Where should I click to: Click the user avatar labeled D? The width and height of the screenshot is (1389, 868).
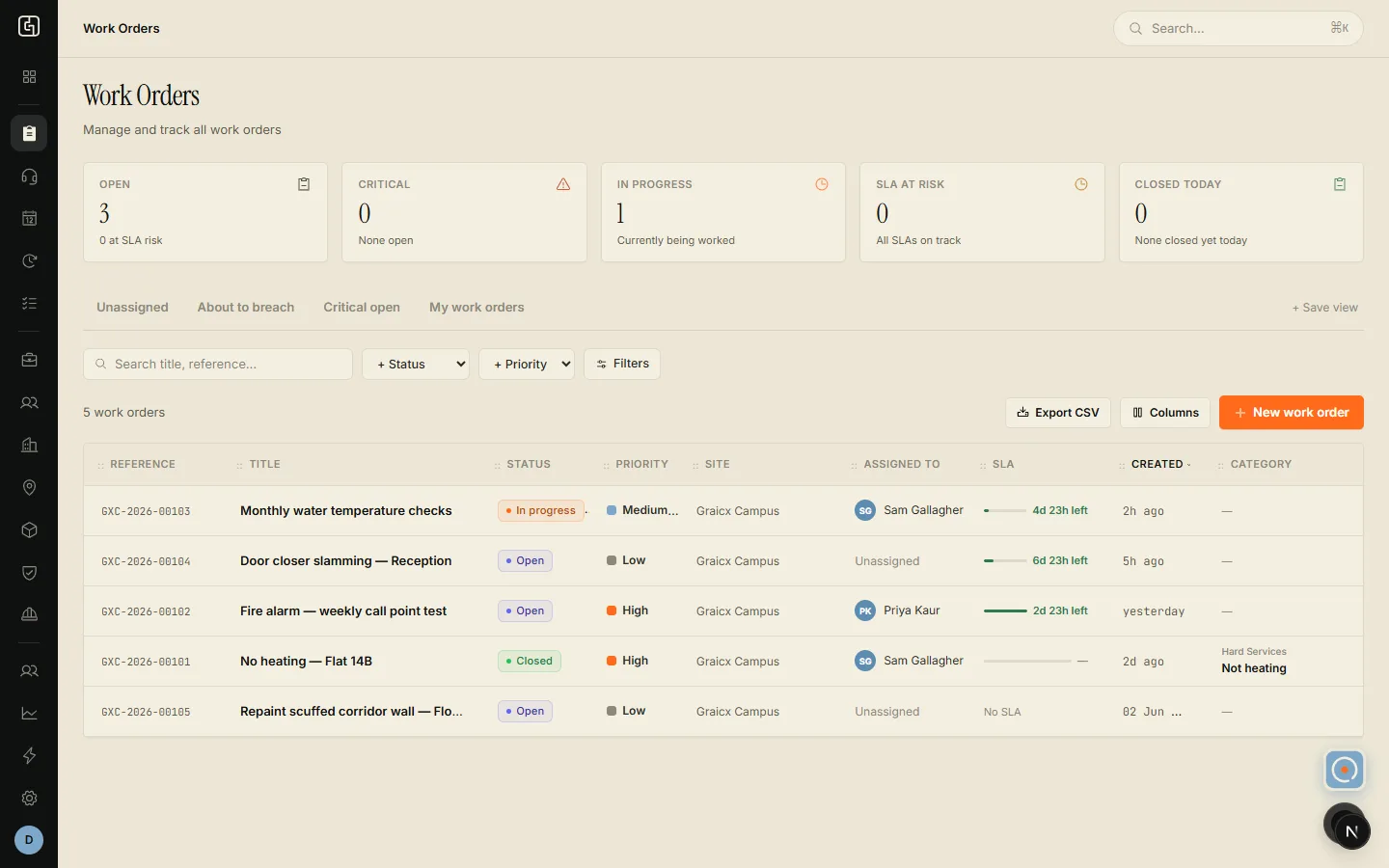pos(29,840)
